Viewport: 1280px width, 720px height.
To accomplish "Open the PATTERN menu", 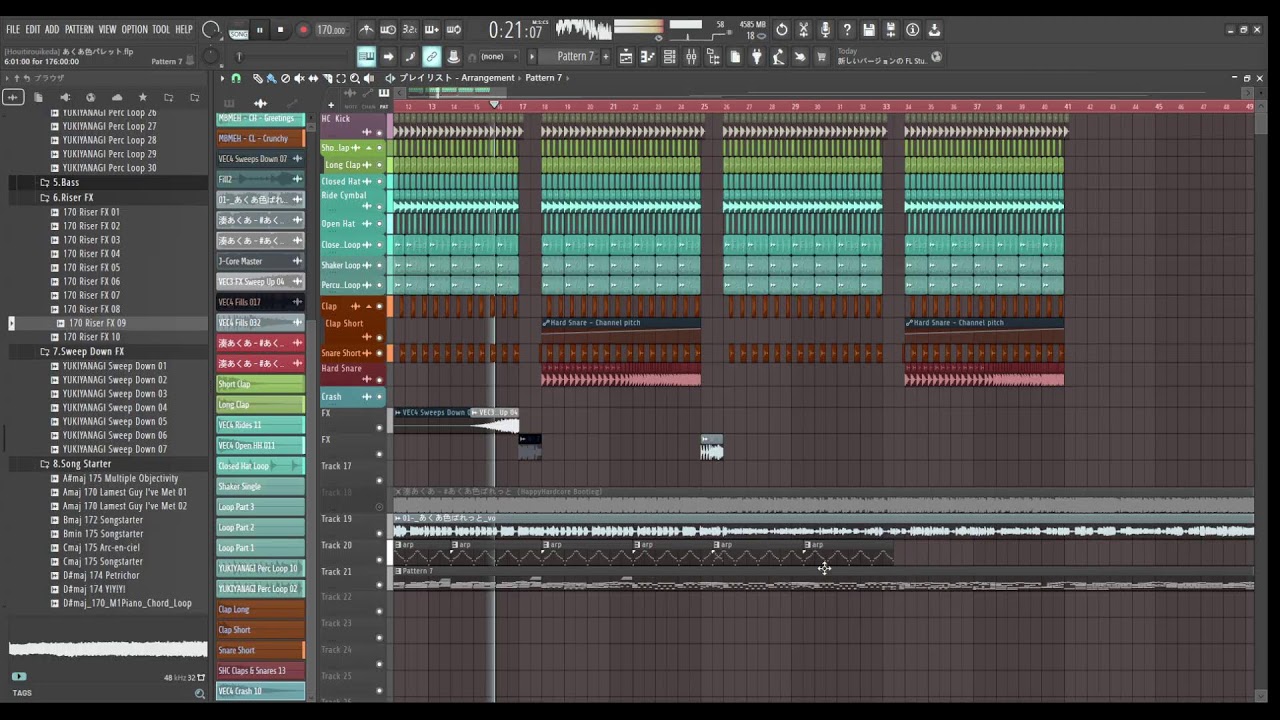I will pyautogui.click(x=79, y=29).
